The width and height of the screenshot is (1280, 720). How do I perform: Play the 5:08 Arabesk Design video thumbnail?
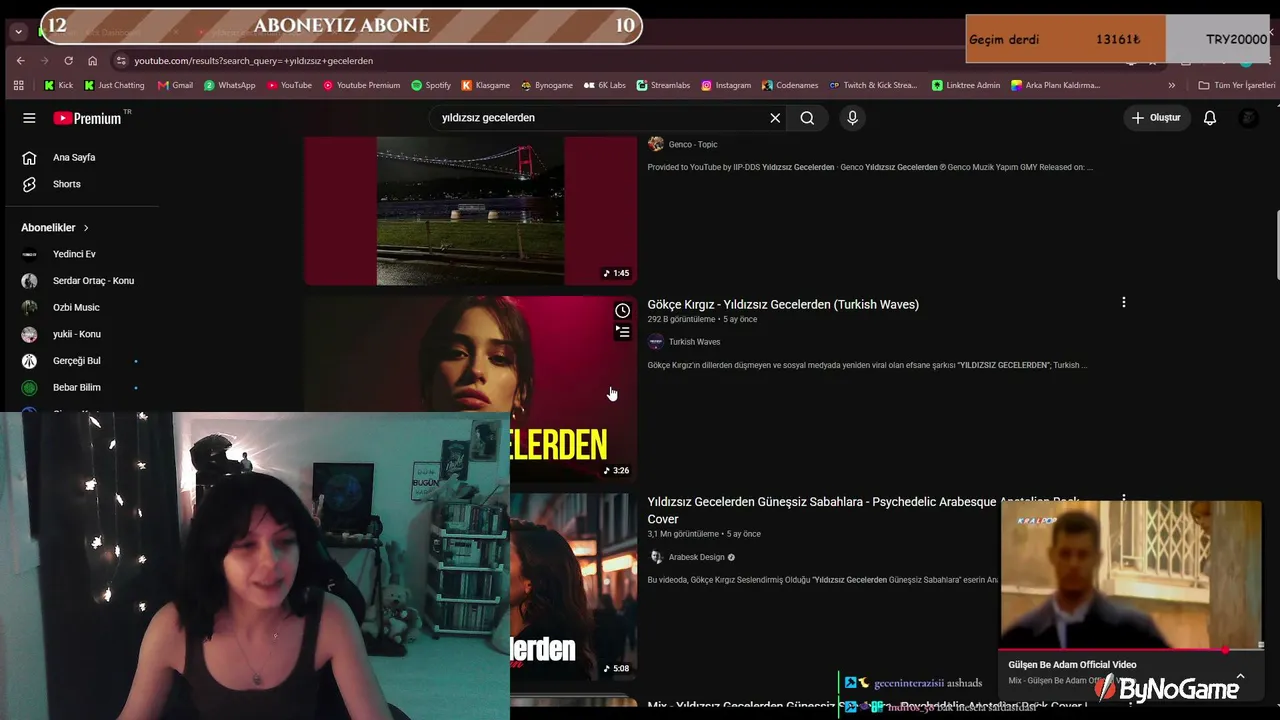[573, 587]
